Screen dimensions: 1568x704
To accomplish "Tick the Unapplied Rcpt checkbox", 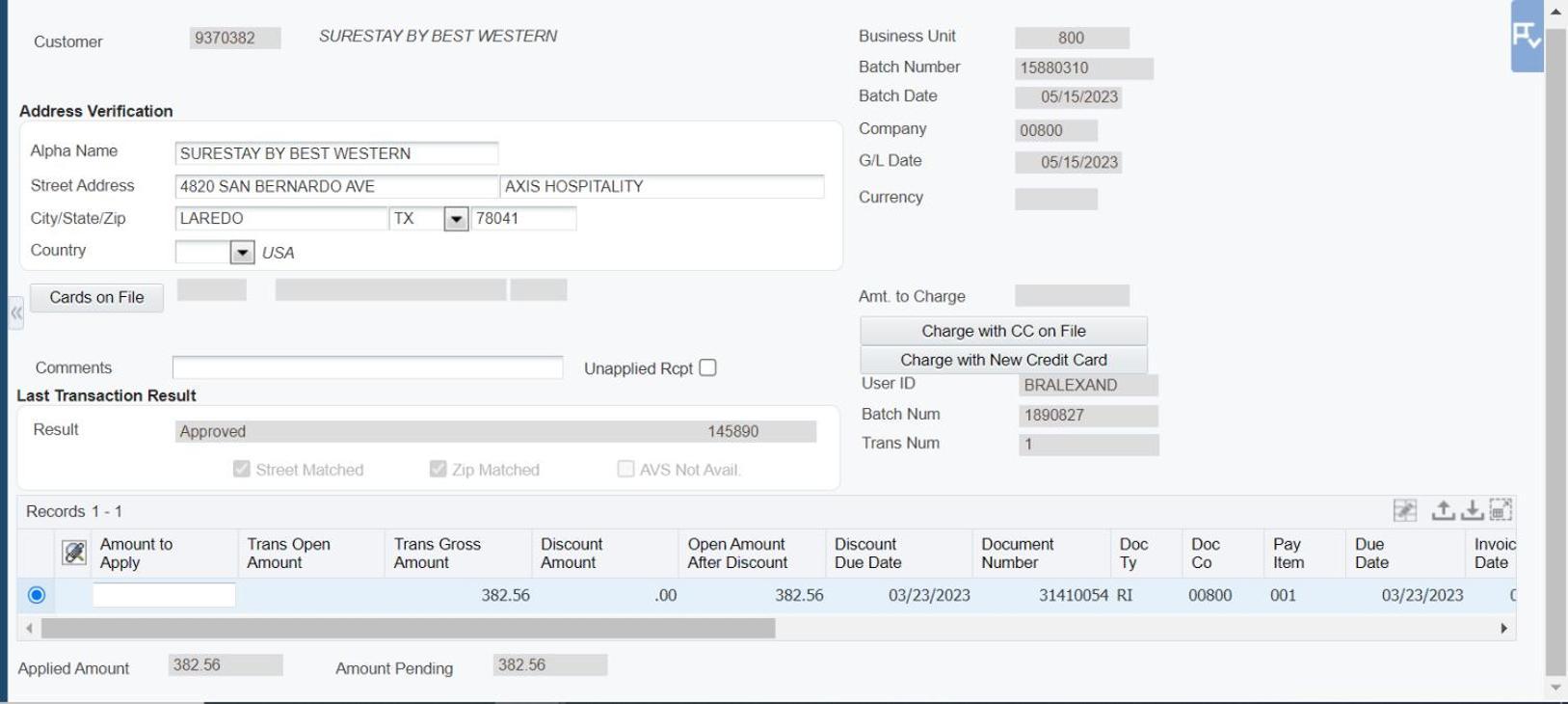I will pos(707,367).
